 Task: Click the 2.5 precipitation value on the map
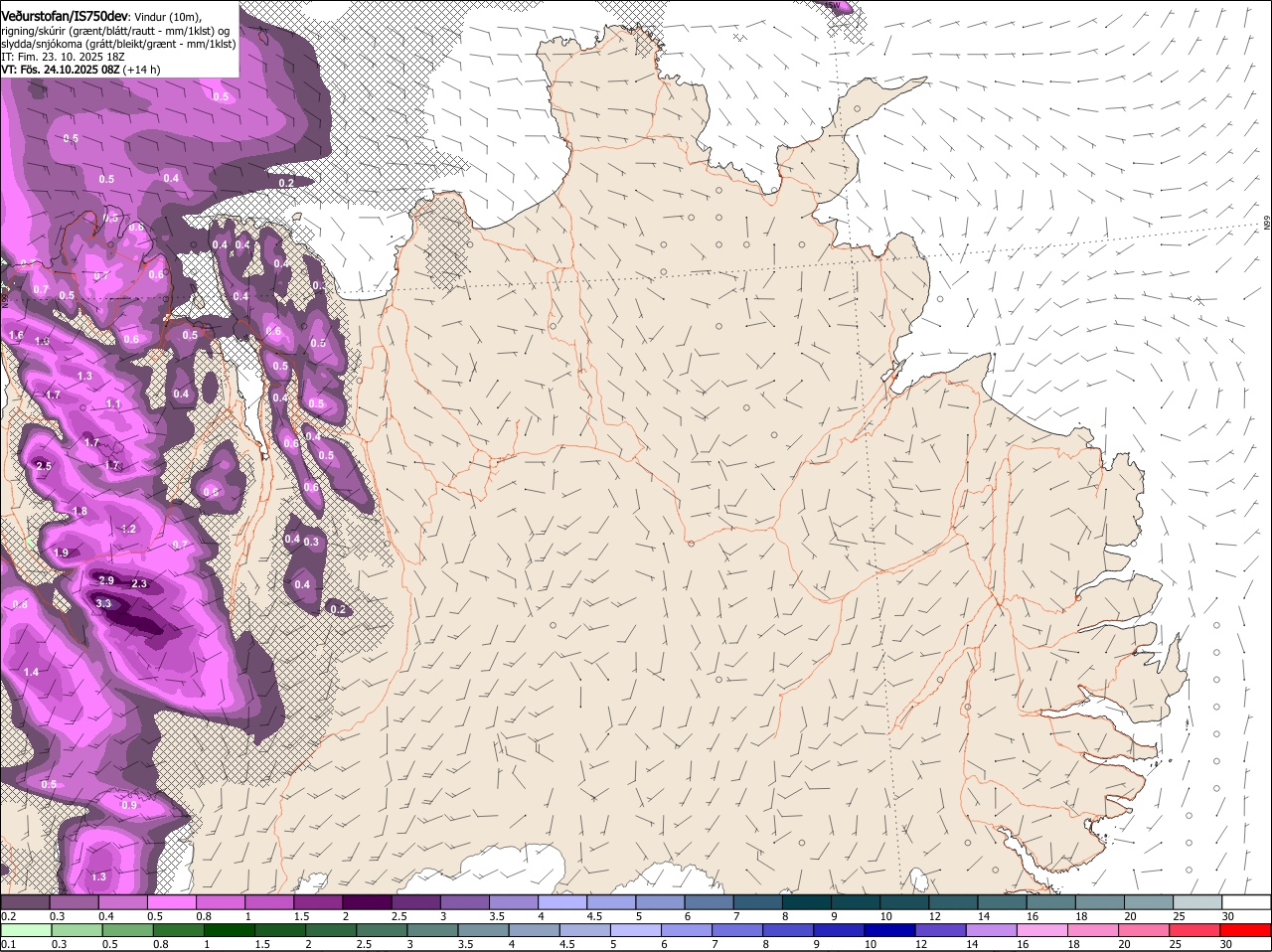click(x=43, y=465)
